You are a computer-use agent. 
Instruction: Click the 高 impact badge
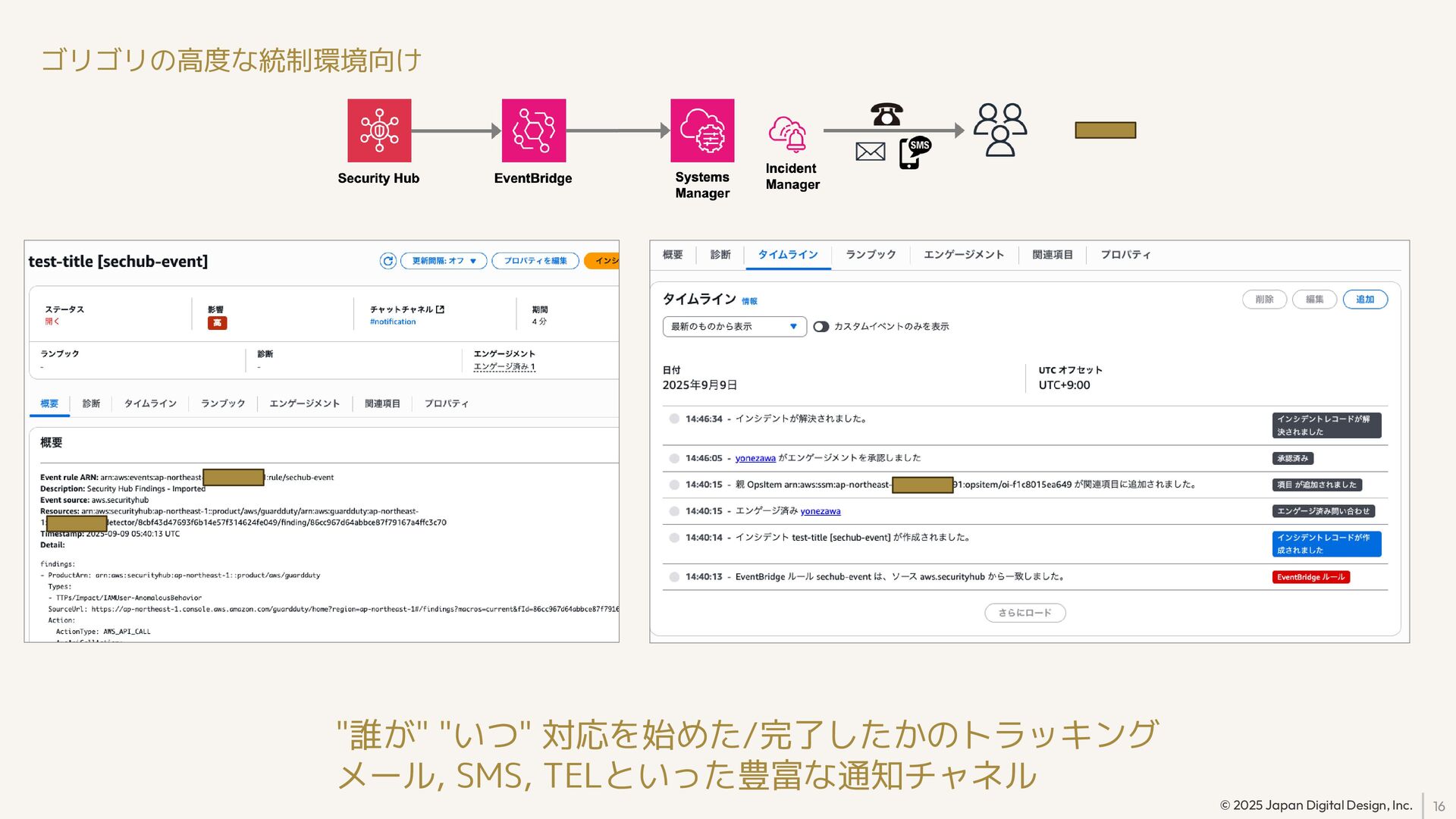(x=217, y=323)
